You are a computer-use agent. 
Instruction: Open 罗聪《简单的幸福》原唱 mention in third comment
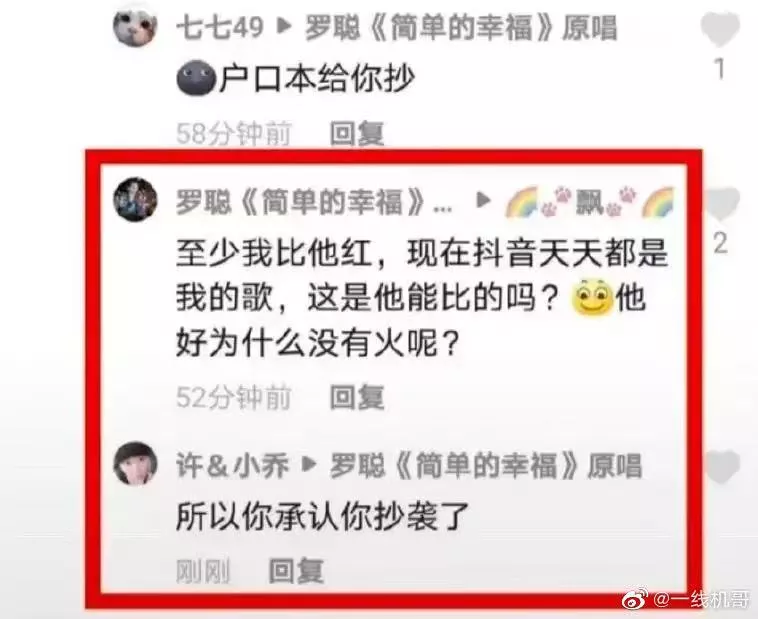click(x=485, y=466)
